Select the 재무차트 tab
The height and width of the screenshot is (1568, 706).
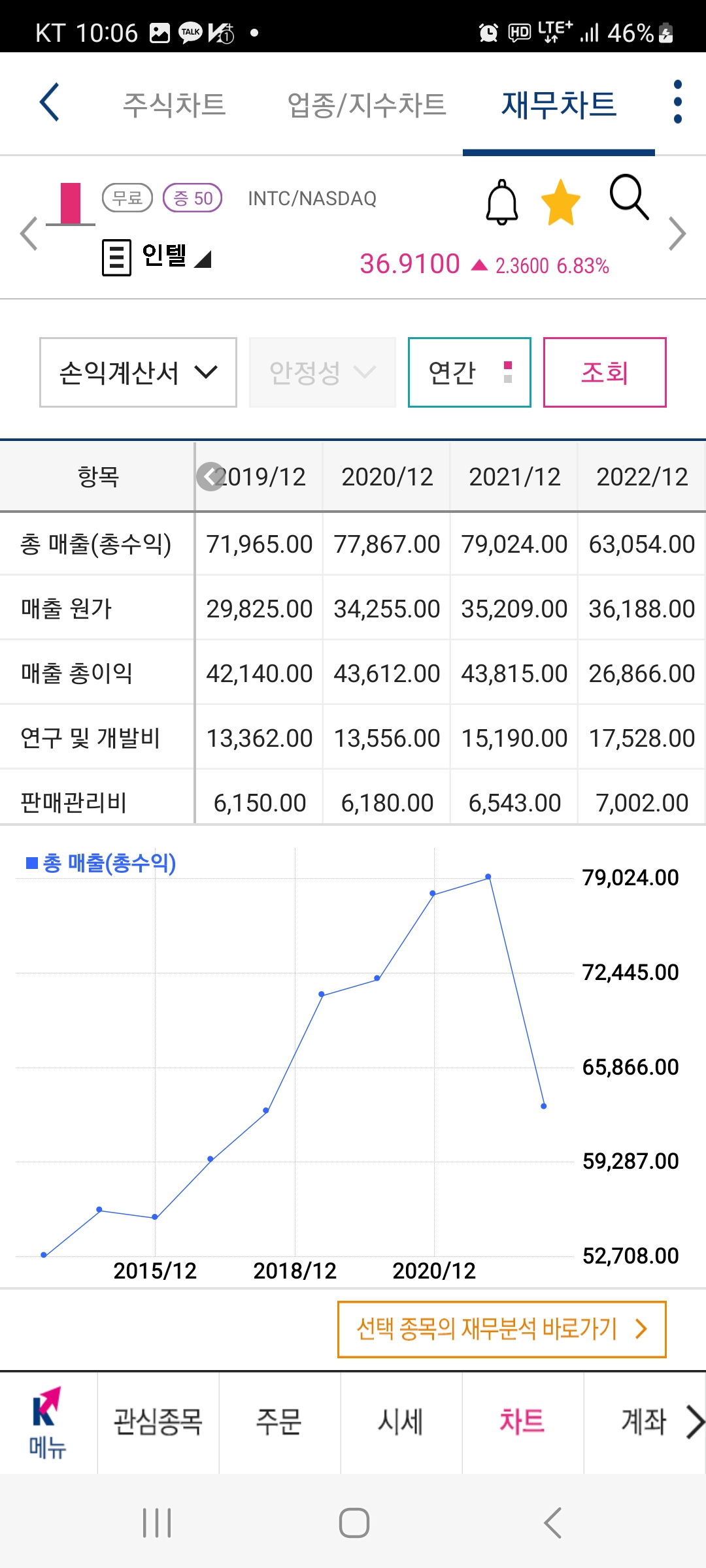[x=559, y=105]
